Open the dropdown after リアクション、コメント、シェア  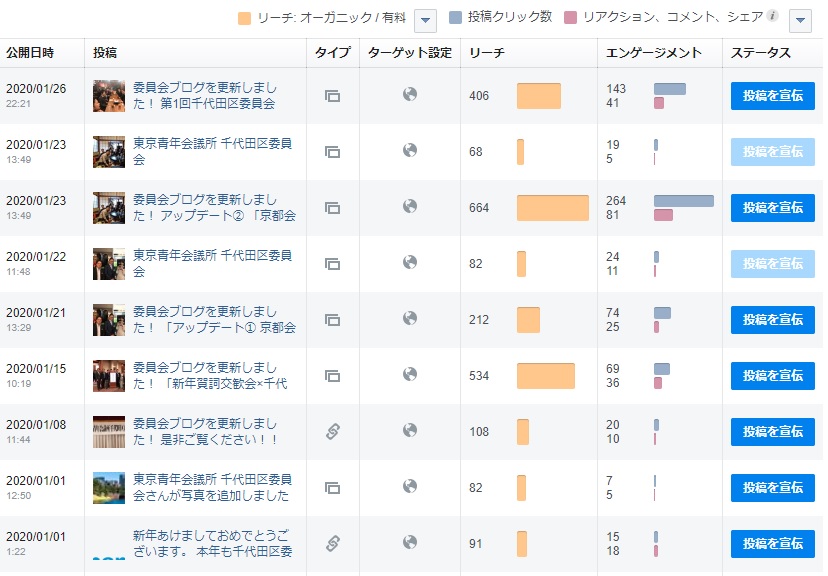[800, 20]
